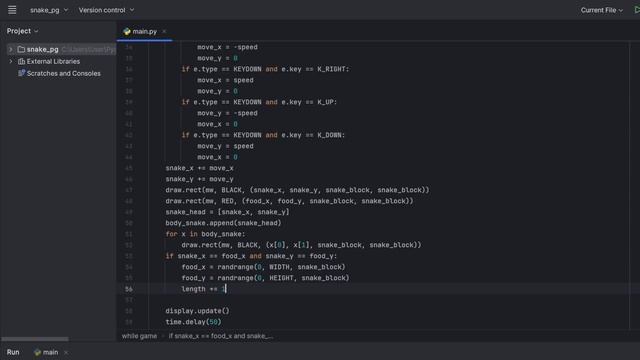This screenshot has height=360, width=640.
Task: Open the snake_pg project dropdown
Action: coord(49,10)
